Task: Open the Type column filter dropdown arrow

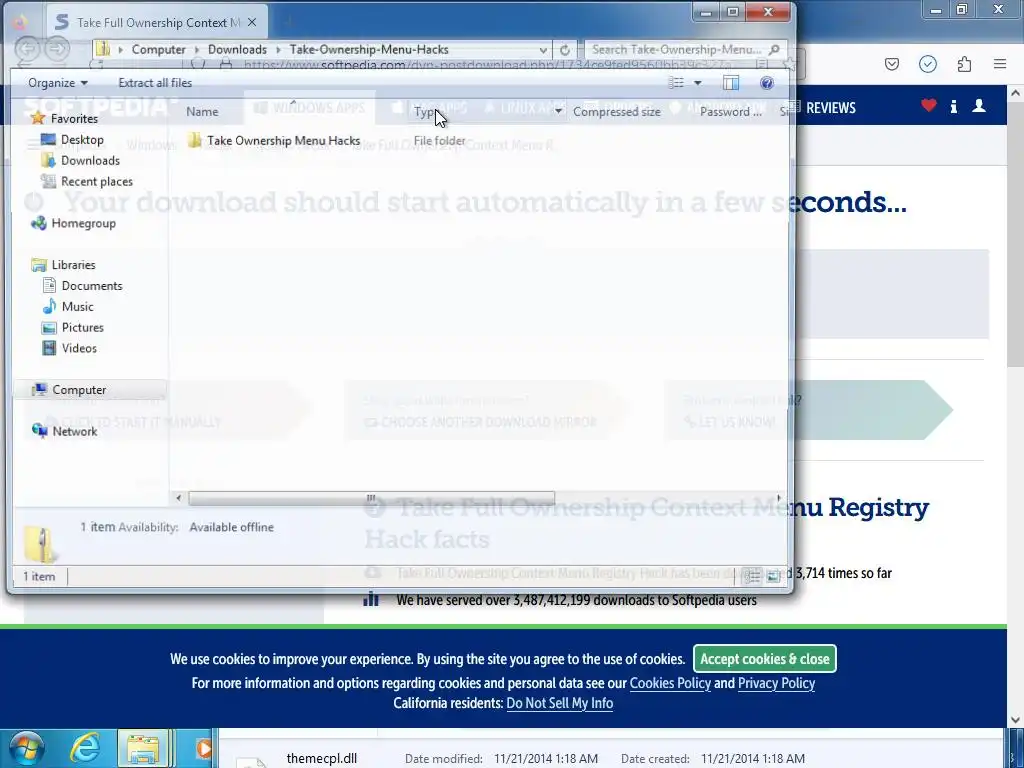Action: 558,112
